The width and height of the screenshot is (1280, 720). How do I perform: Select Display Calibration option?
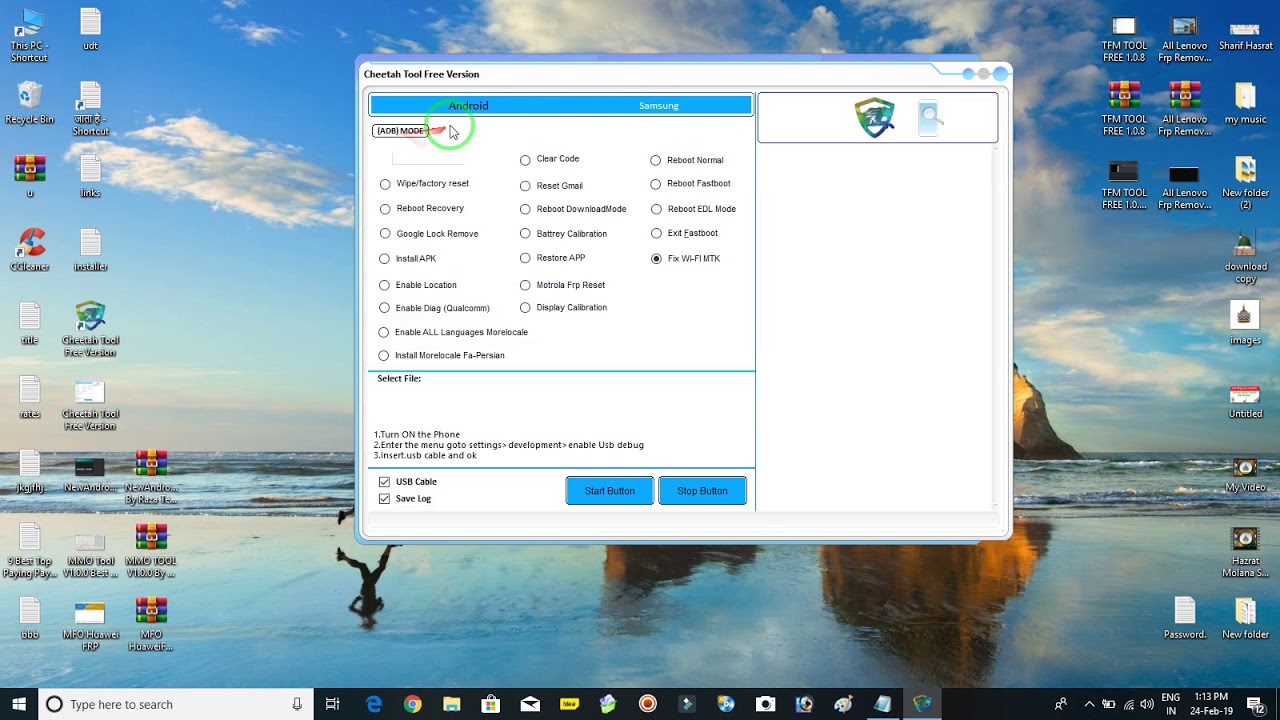pos(525,308)
